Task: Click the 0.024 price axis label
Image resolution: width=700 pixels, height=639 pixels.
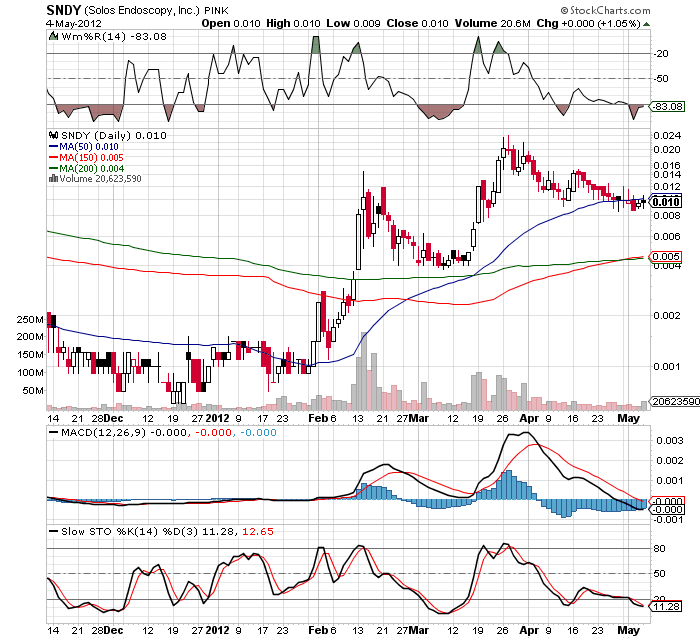Action: (667, 135)
